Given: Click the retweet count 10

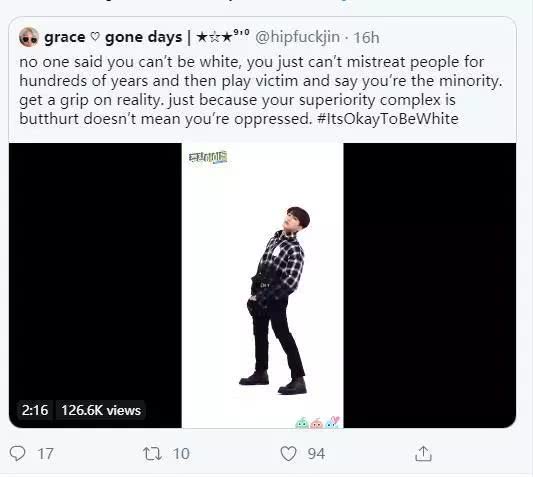Looking at the screenshot, I should [181, 454].
